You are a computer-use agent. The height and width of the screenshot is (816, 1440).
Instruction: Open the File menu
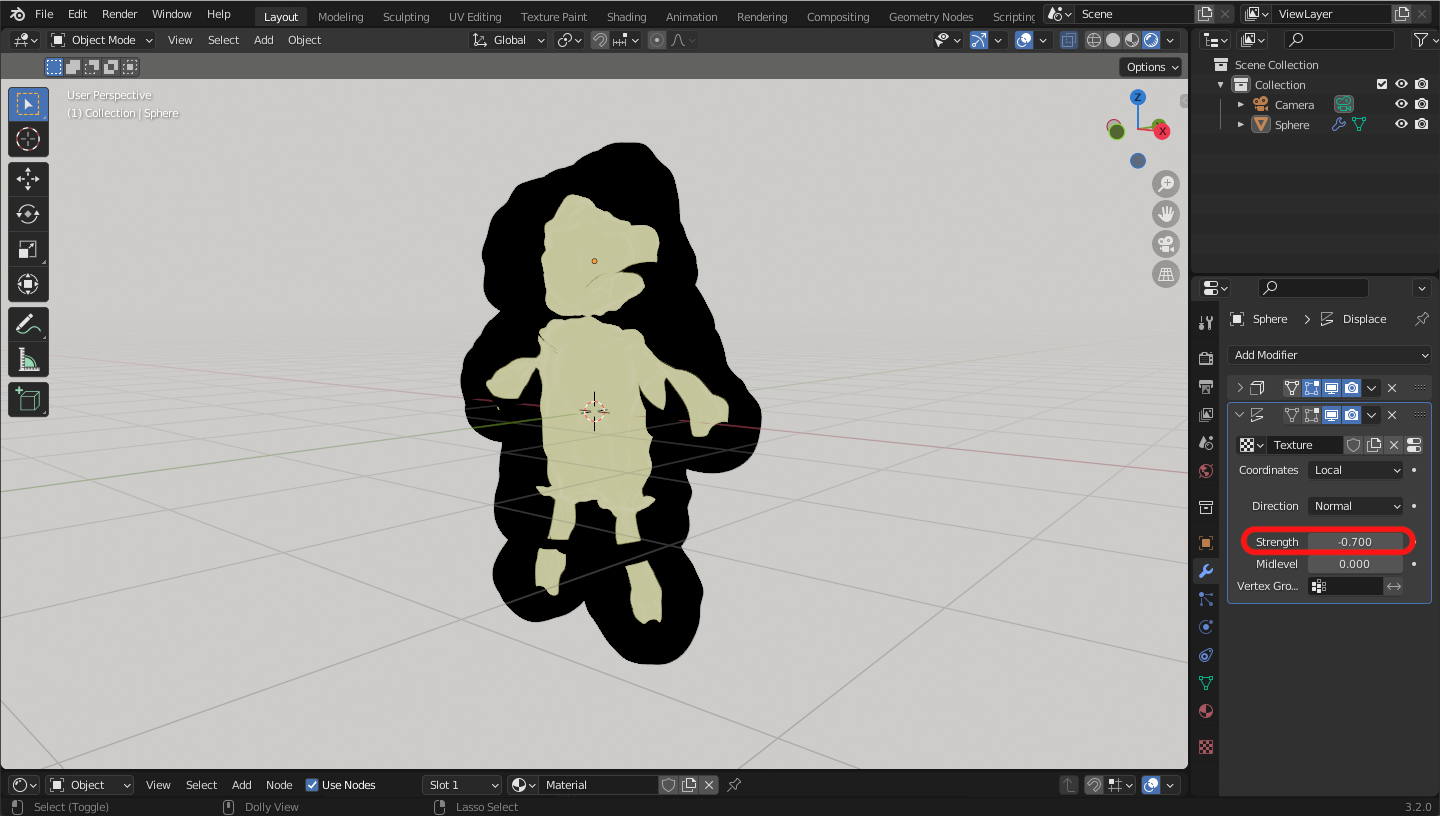tap(44, 14)
